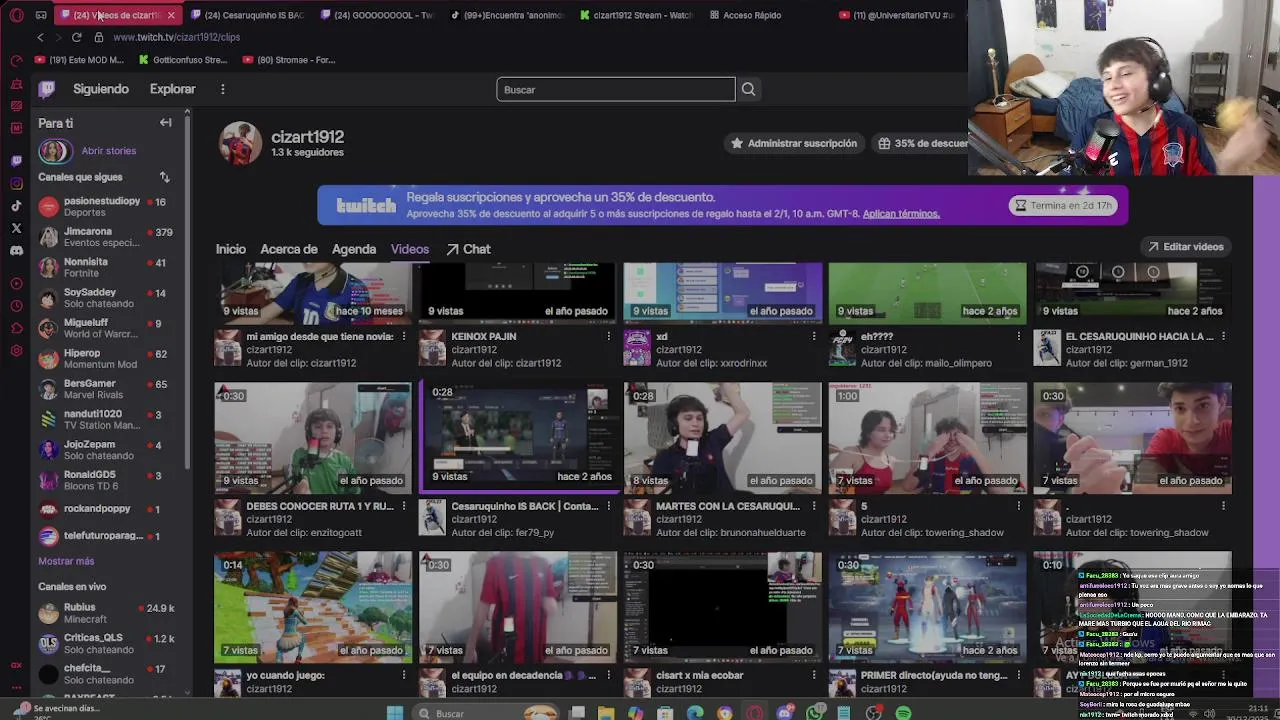The width and height of the screenshot is (1280, 720).
Task: Open the cizart1912 profile avatar
Action: pos(240,143)
